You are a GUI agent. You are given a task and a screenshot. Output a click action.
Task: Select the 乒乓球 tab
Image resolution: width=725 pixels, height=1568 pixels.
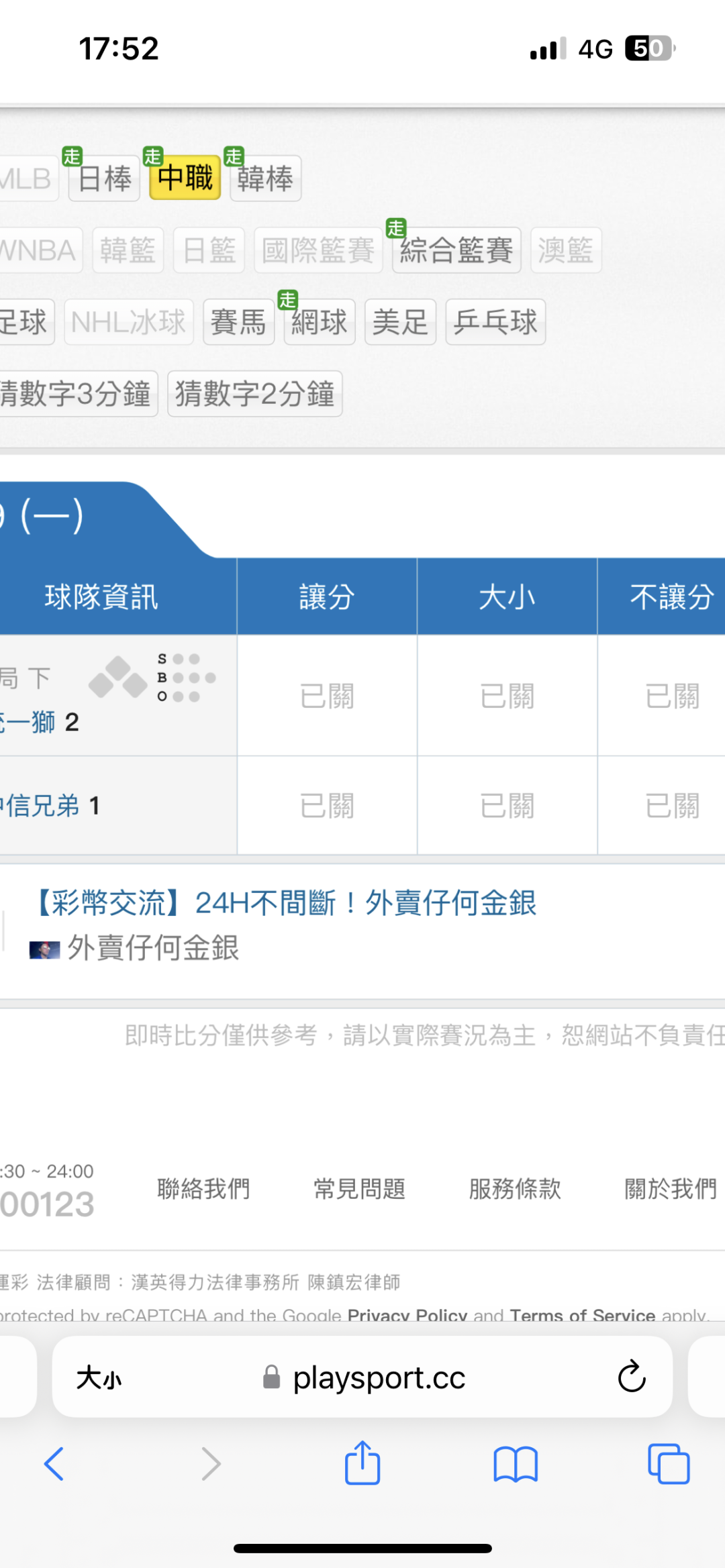495,322
